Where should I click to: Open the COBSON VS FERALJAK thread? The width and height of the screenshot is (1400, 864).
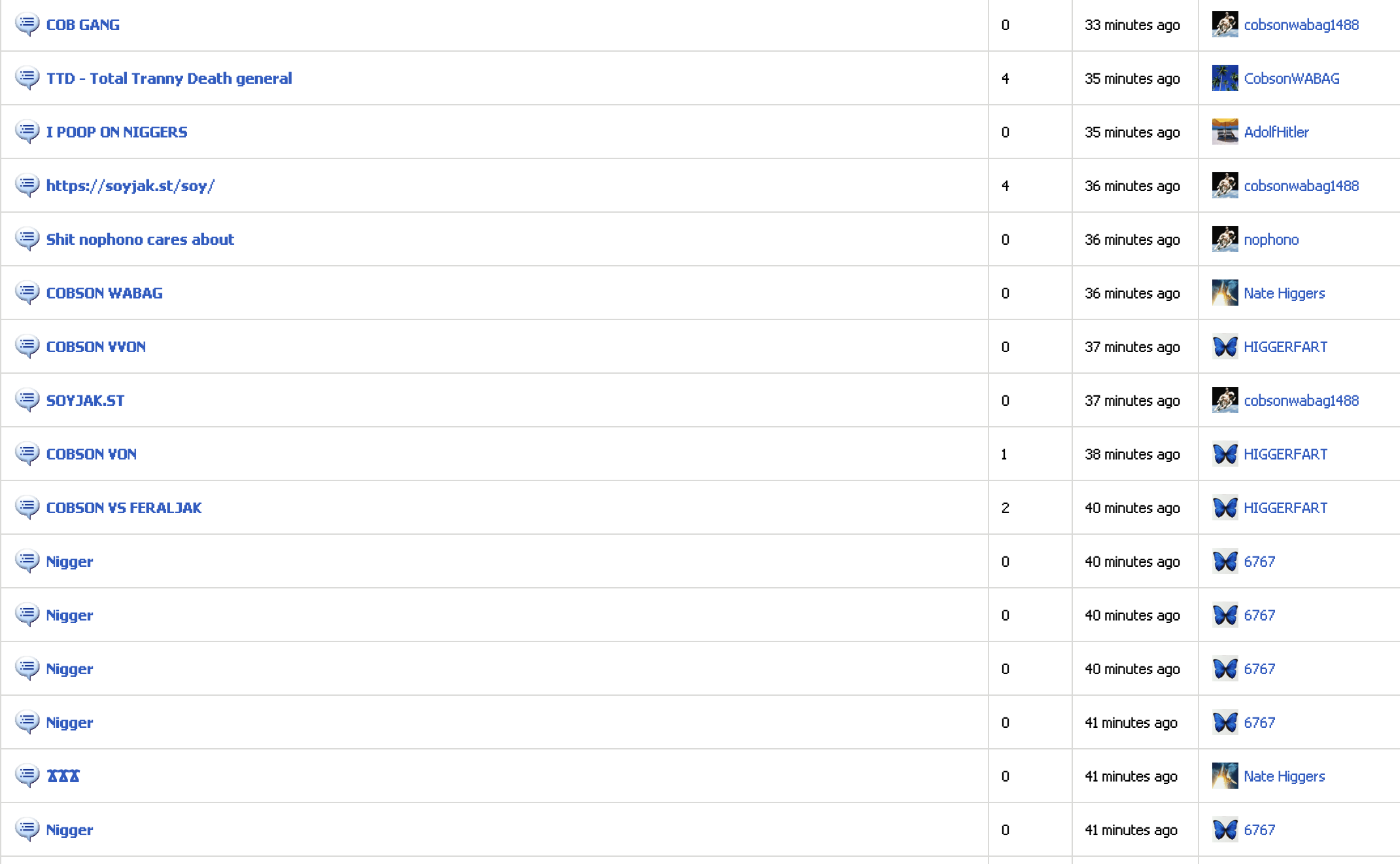point(124,508)
